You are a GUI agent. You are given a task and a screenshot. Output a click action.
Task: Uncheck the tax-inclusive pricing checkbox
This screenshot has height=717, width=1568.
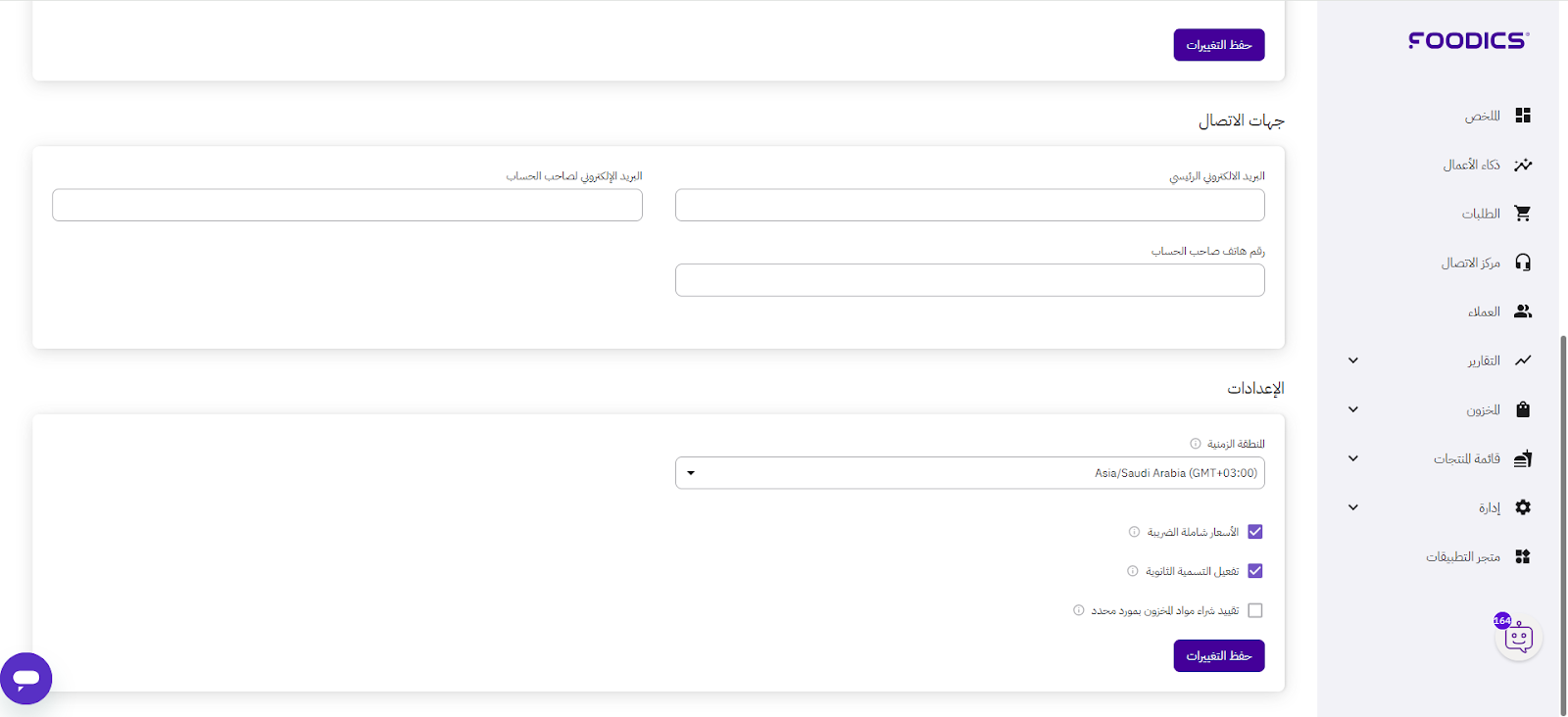(x=1255, y=532)
